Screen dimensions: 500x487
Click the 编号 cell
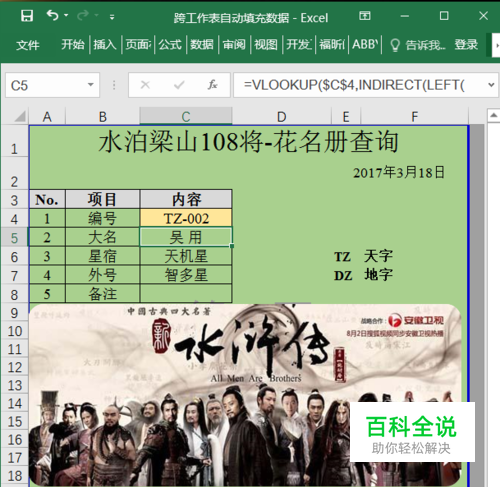pyautogui.click(x=102, y=218)
